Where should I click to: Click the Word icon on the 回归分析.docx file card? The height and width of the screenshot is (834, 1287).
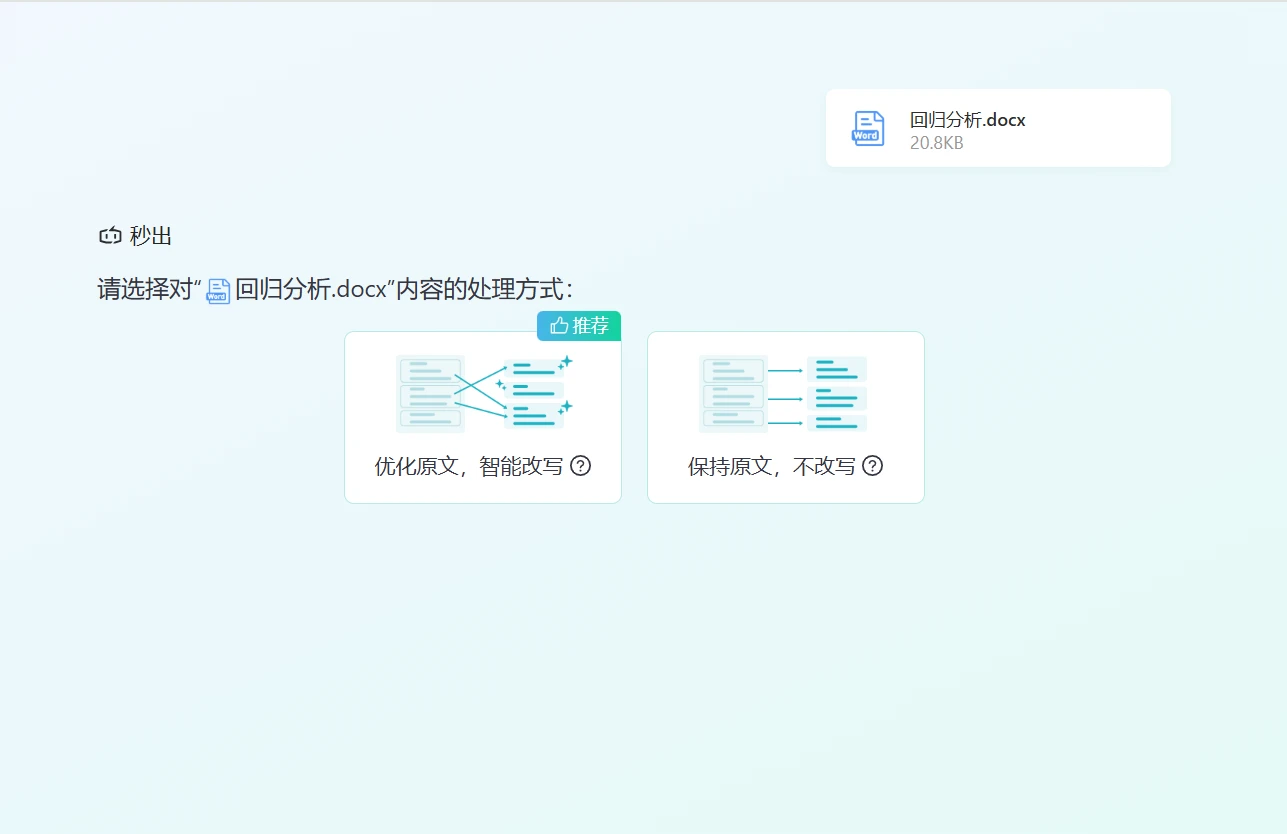pos(867,128)
